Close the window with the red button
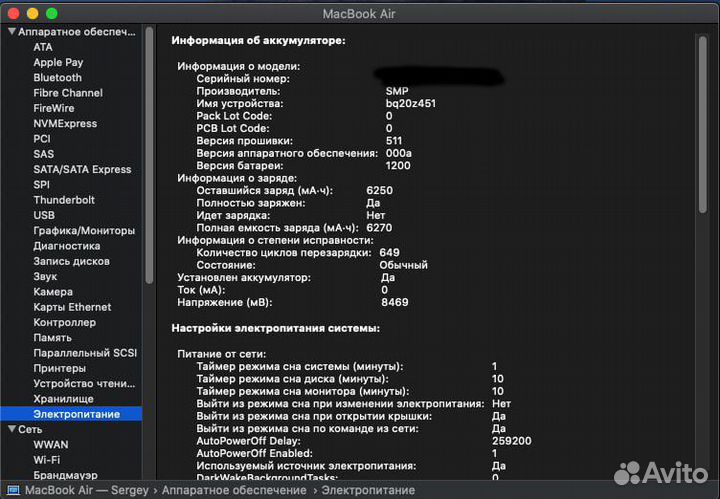This screenshot has width=720, height=499. pos(13,13)
